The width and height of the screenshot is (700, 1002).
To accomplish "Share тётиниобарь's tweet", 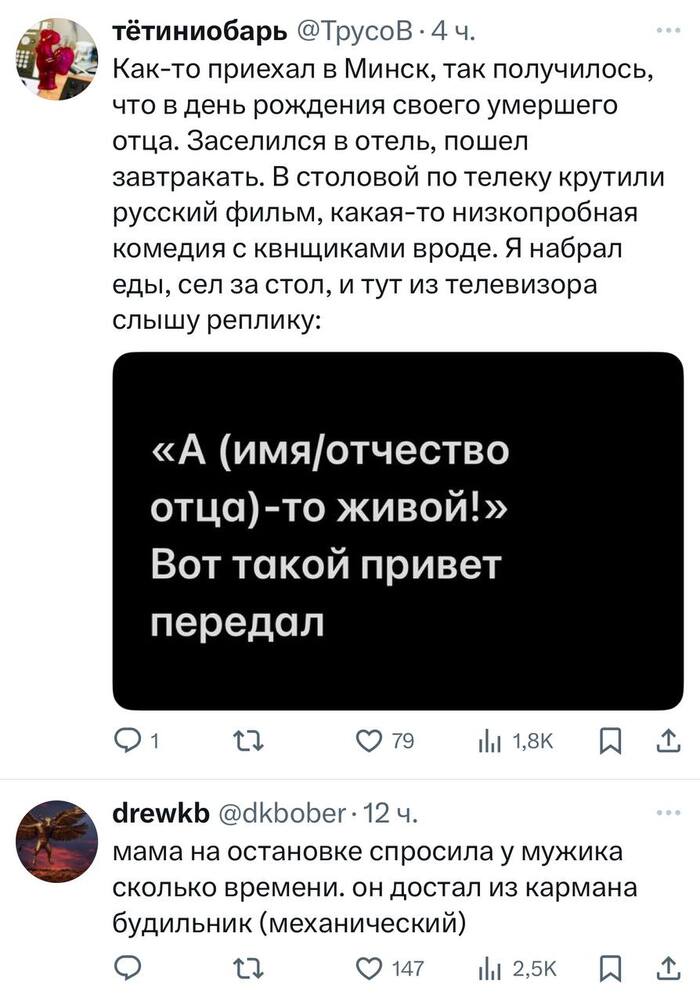I will (x=664, y=740).
